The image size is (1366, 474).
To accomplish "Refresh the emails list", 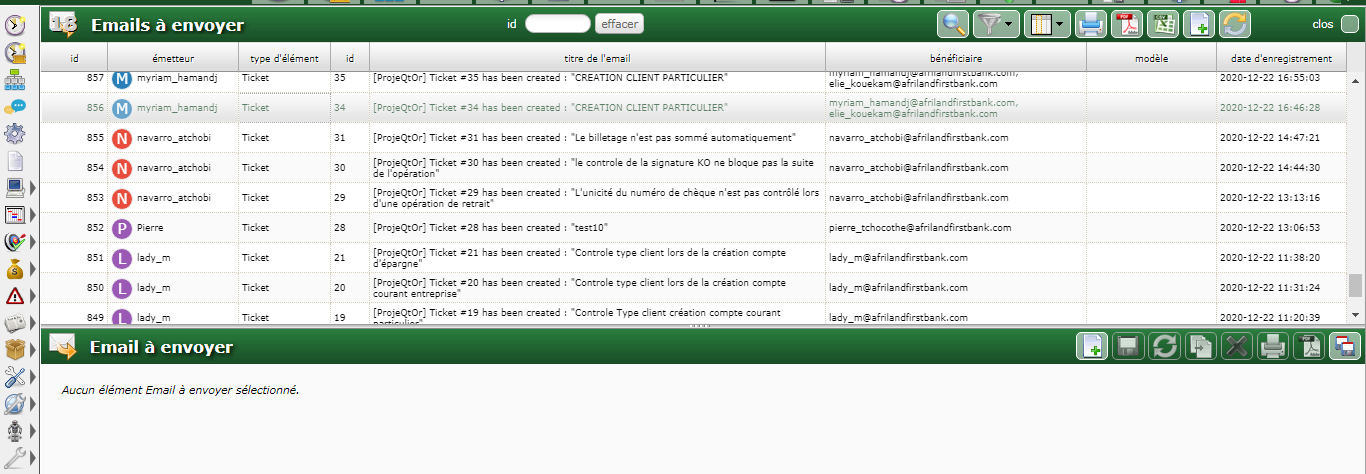I will click(x=1235, y=24).
